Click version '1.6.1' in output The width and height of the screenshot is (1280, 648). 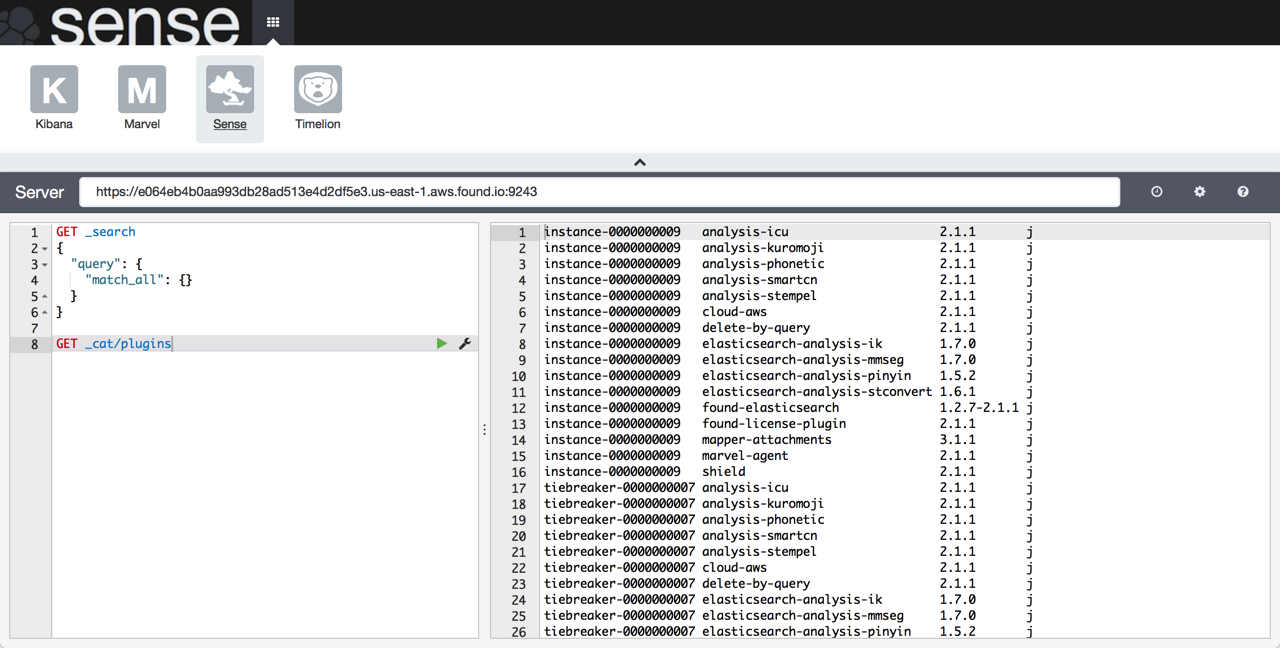[x=958, y=392]
